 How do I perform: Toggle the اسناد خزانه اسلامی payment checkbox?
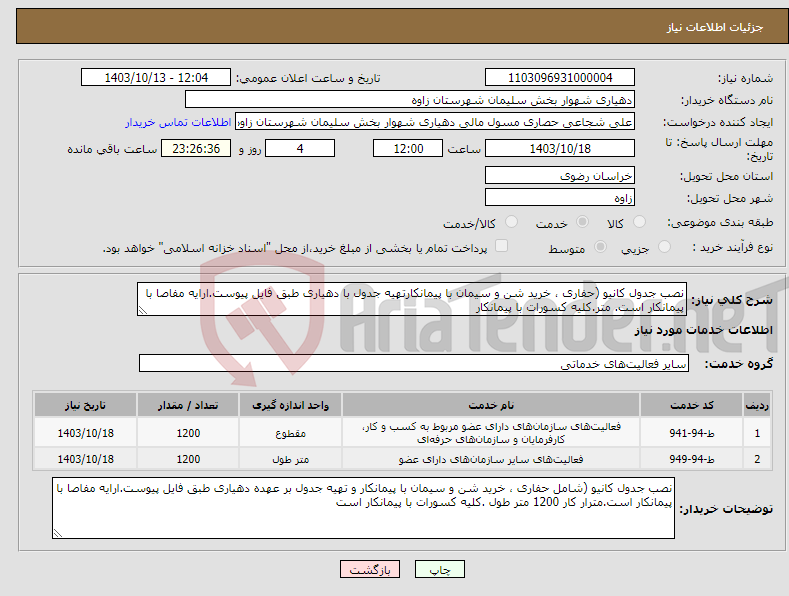501,246
